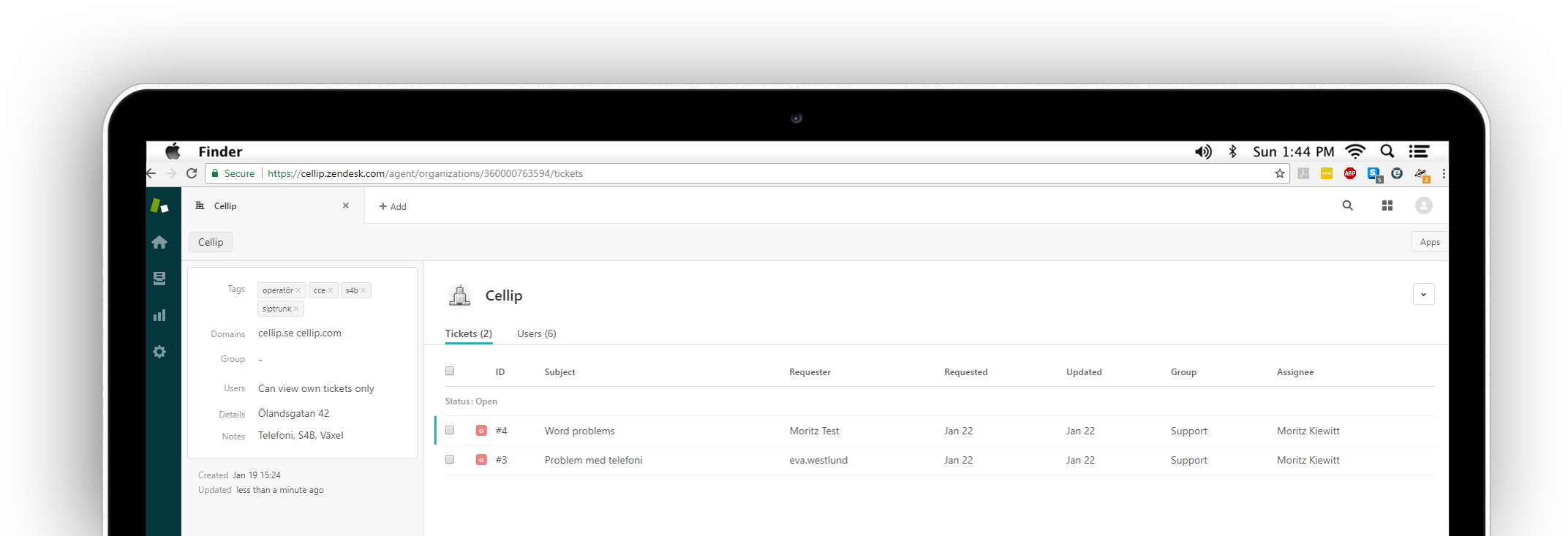Remove the operatör tag
This screenshot has height=536, width=1568.
pyautogui.click(x=298, y=290)
